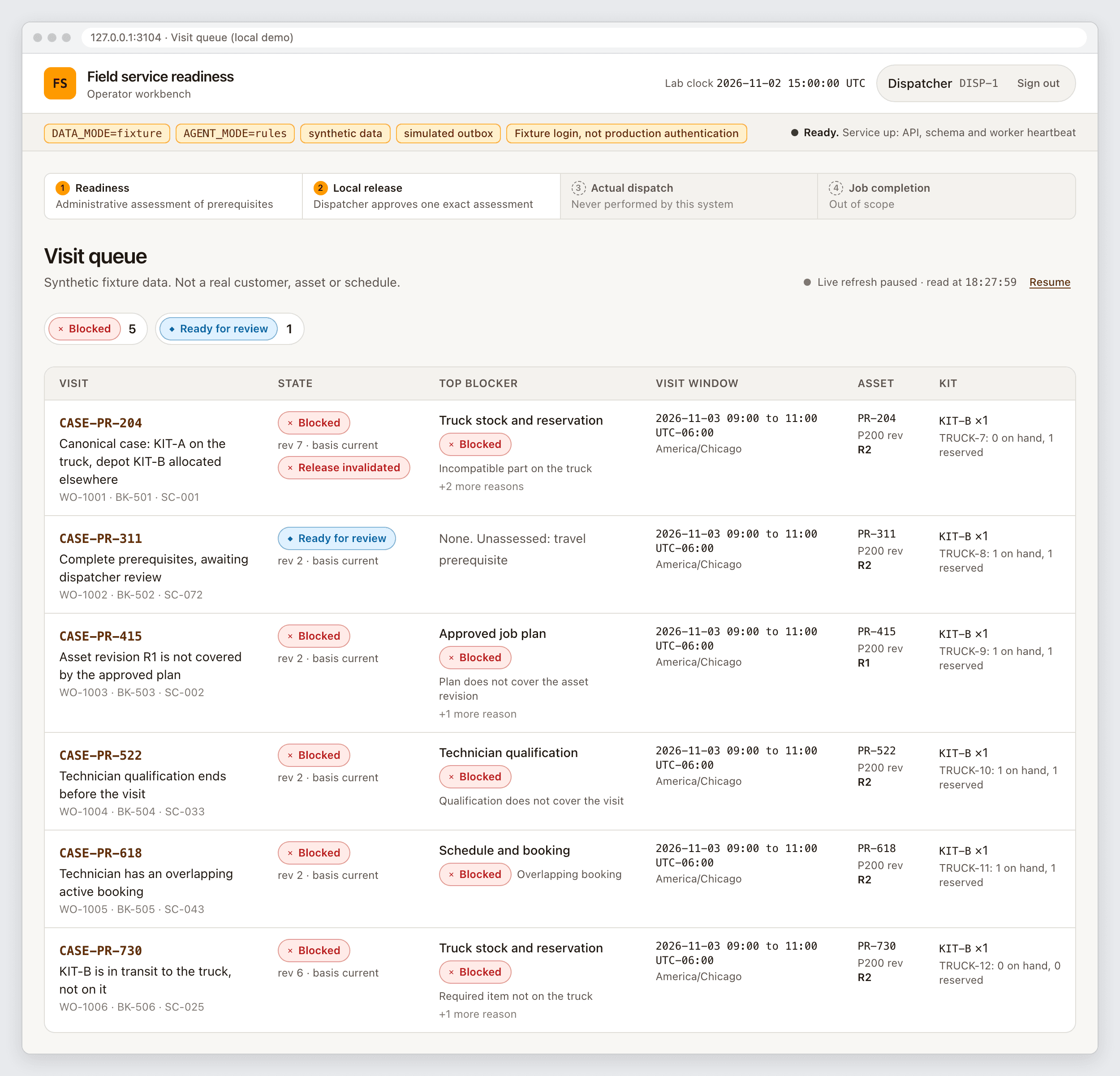This screenshot has height=1076, width=1120.
Task: Click Blocked badge under Approved job plan
Action: coord(475,657)
